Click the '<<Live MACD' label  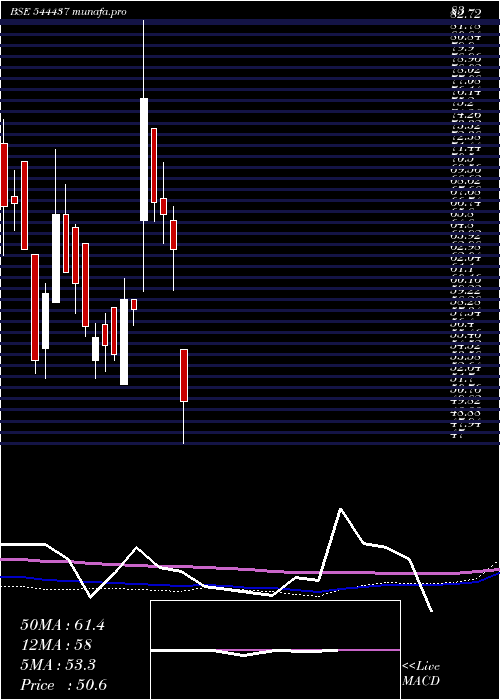pyautogui.click(x=421, y=674)
